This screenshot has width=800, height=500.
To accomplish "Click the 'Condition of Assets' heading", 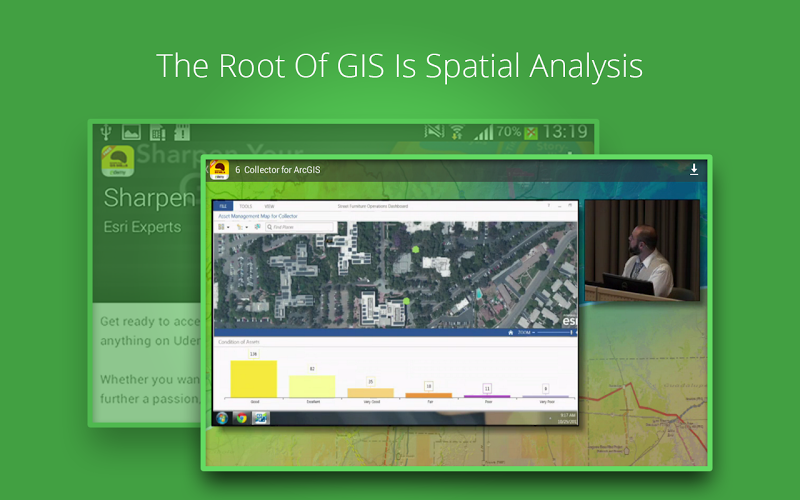I will [239, 342].
